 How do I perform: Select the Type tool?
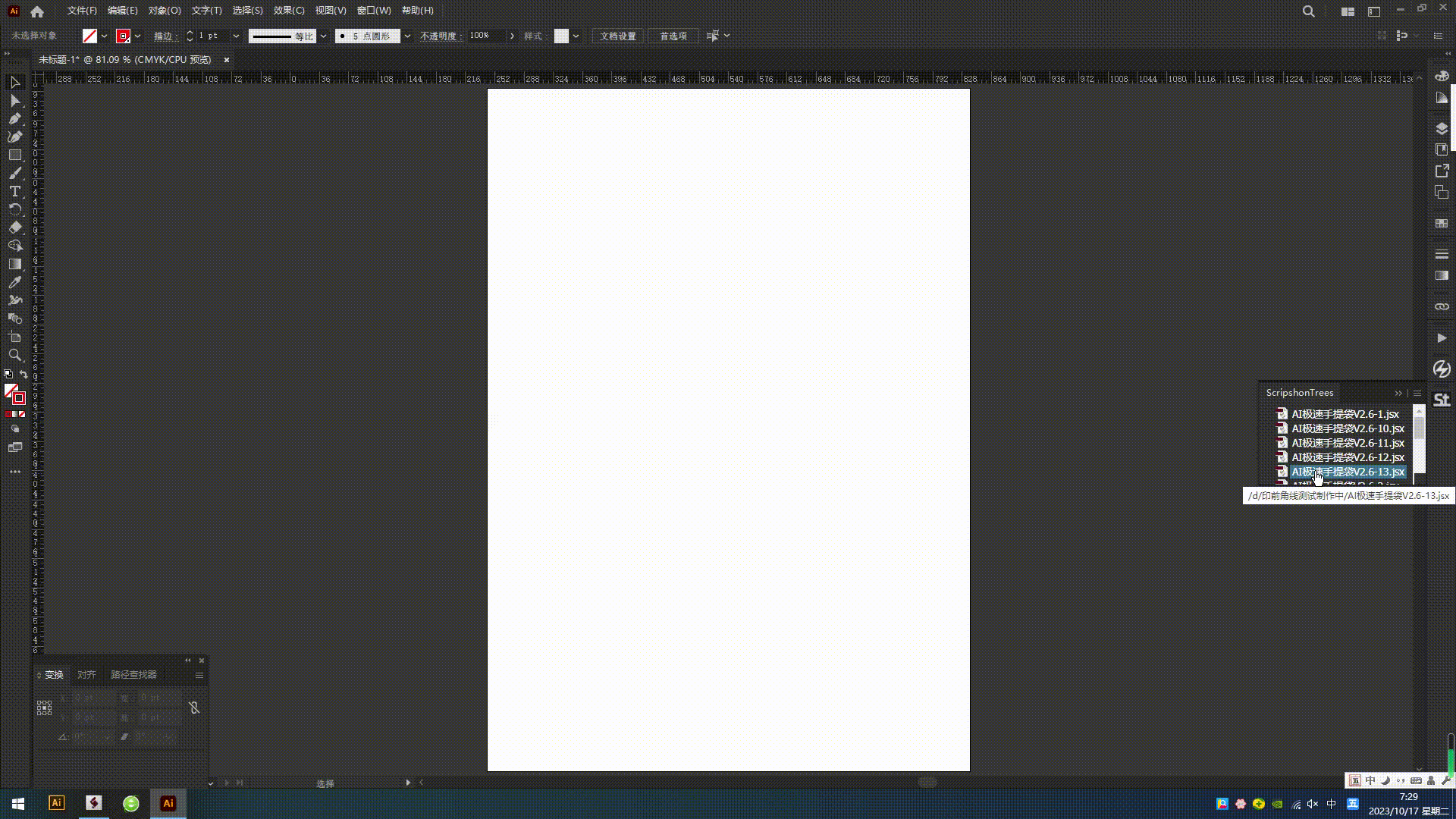click(x=15, y=191)
